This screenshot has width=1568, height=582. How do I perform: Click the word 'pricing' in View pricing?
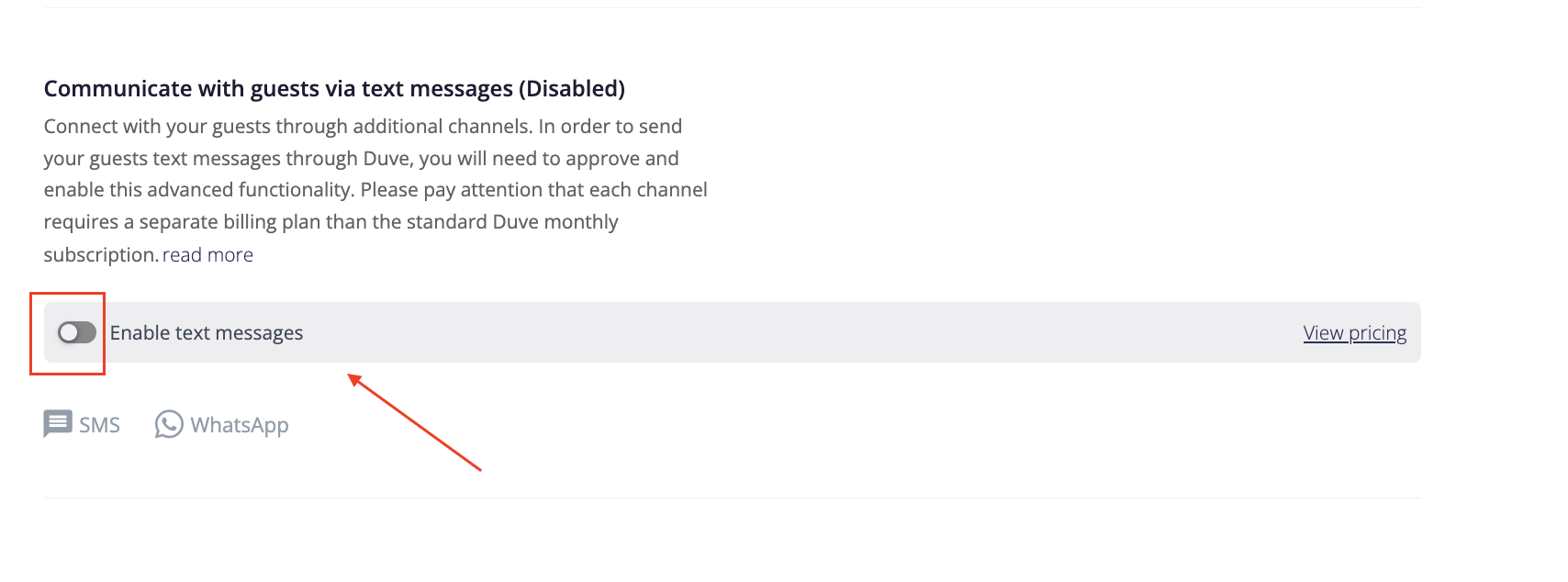pyautogui.click(x=1377, y=332)
